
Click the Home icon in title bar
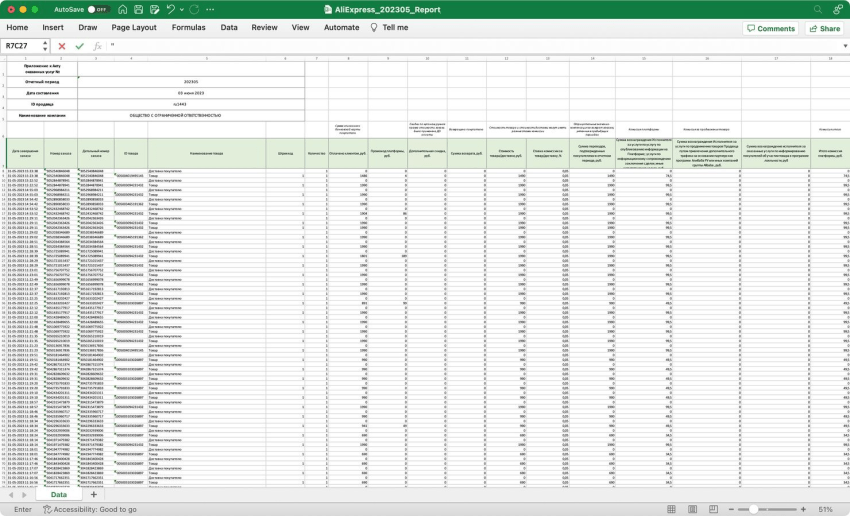pos(123,9)
